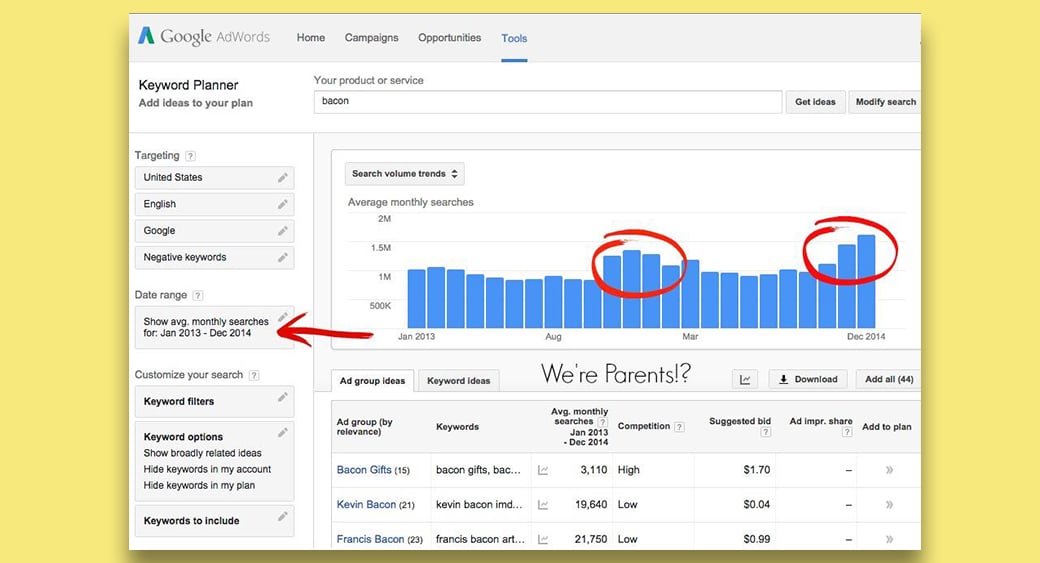Click the Download button
Image resolution: width=1040 pixels, height=563 pixels.
(x=808, y=379)
